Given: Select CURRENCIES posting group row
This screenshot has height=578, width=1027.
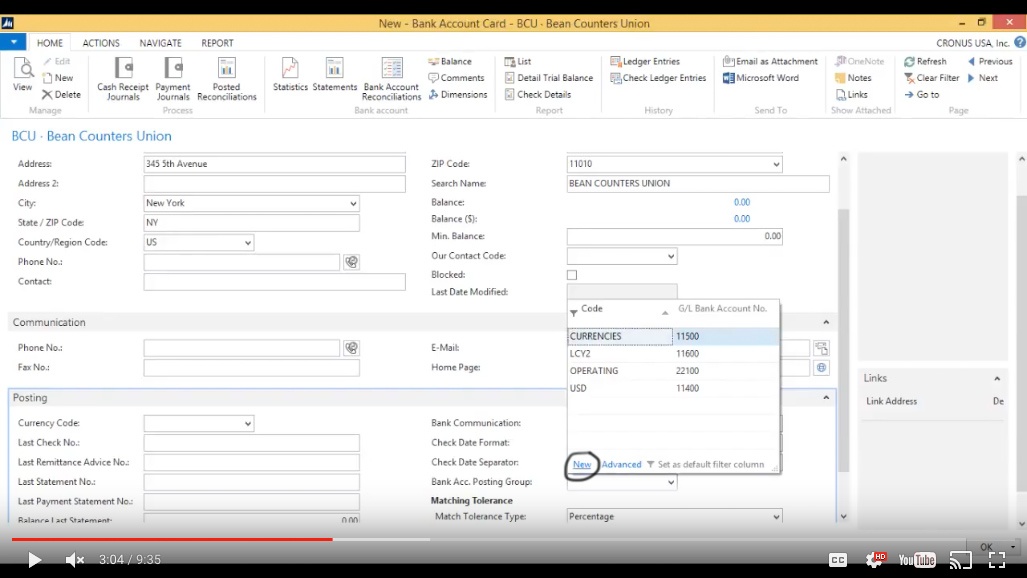Looking at the screenshot, I should (673, 336).
